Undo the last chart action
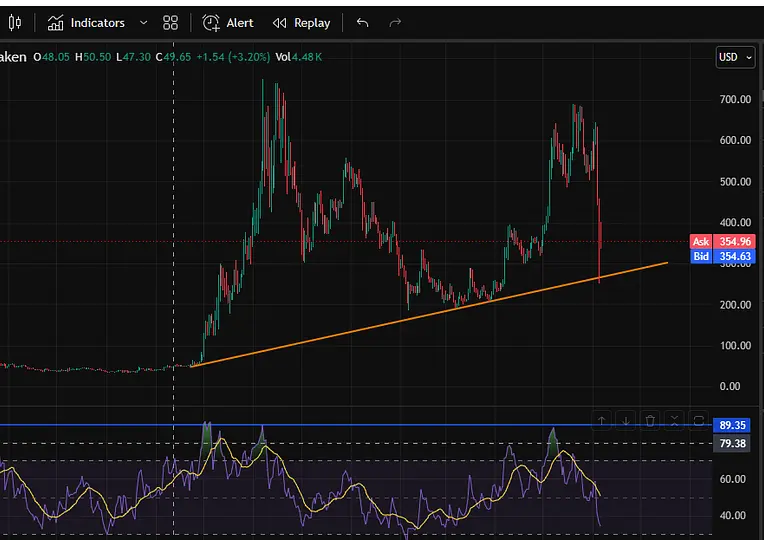The height and width of the screenshot is (540, 764). [362, 22]
